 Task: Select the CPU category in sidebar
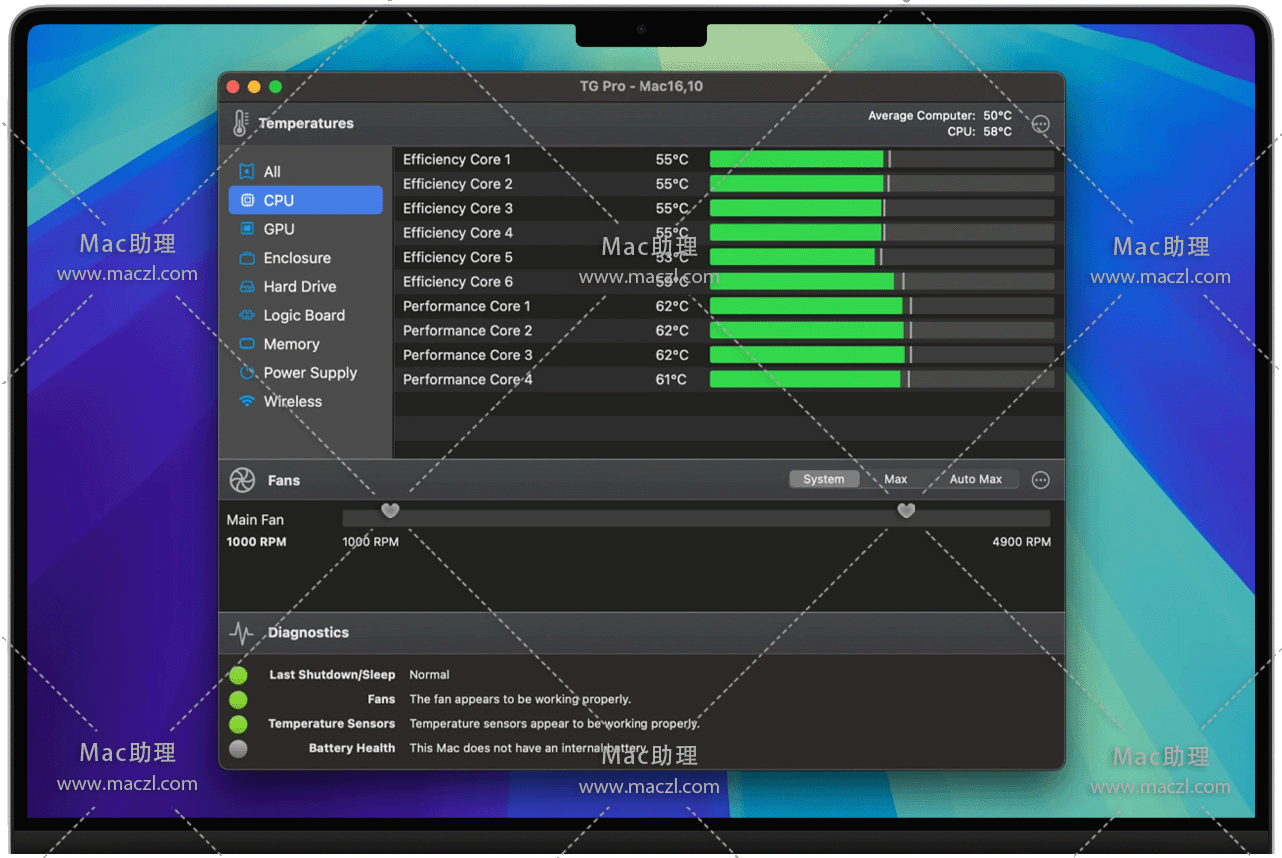click(278, 201)
